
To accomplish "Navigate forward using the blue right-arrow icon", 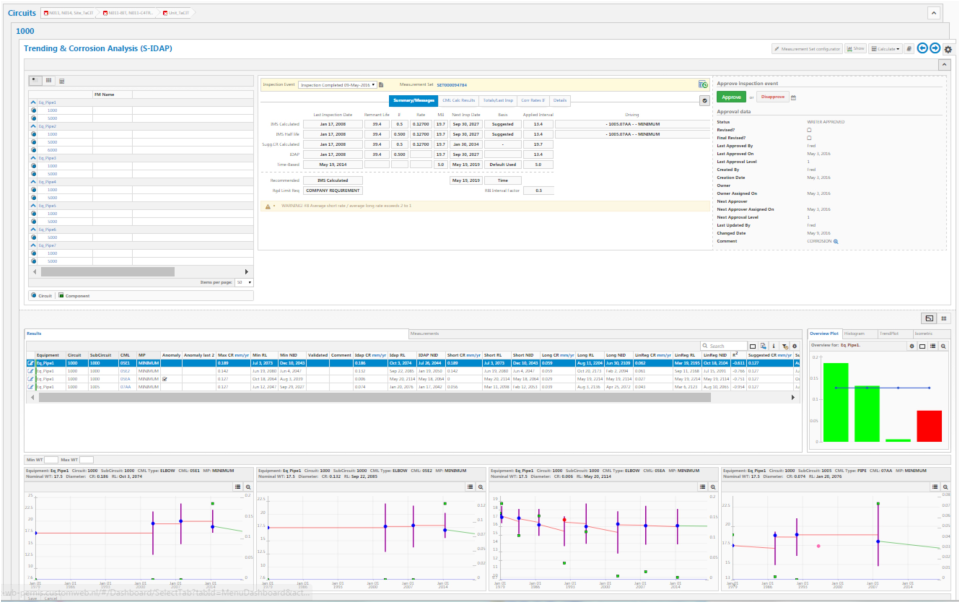I will 935,48.
